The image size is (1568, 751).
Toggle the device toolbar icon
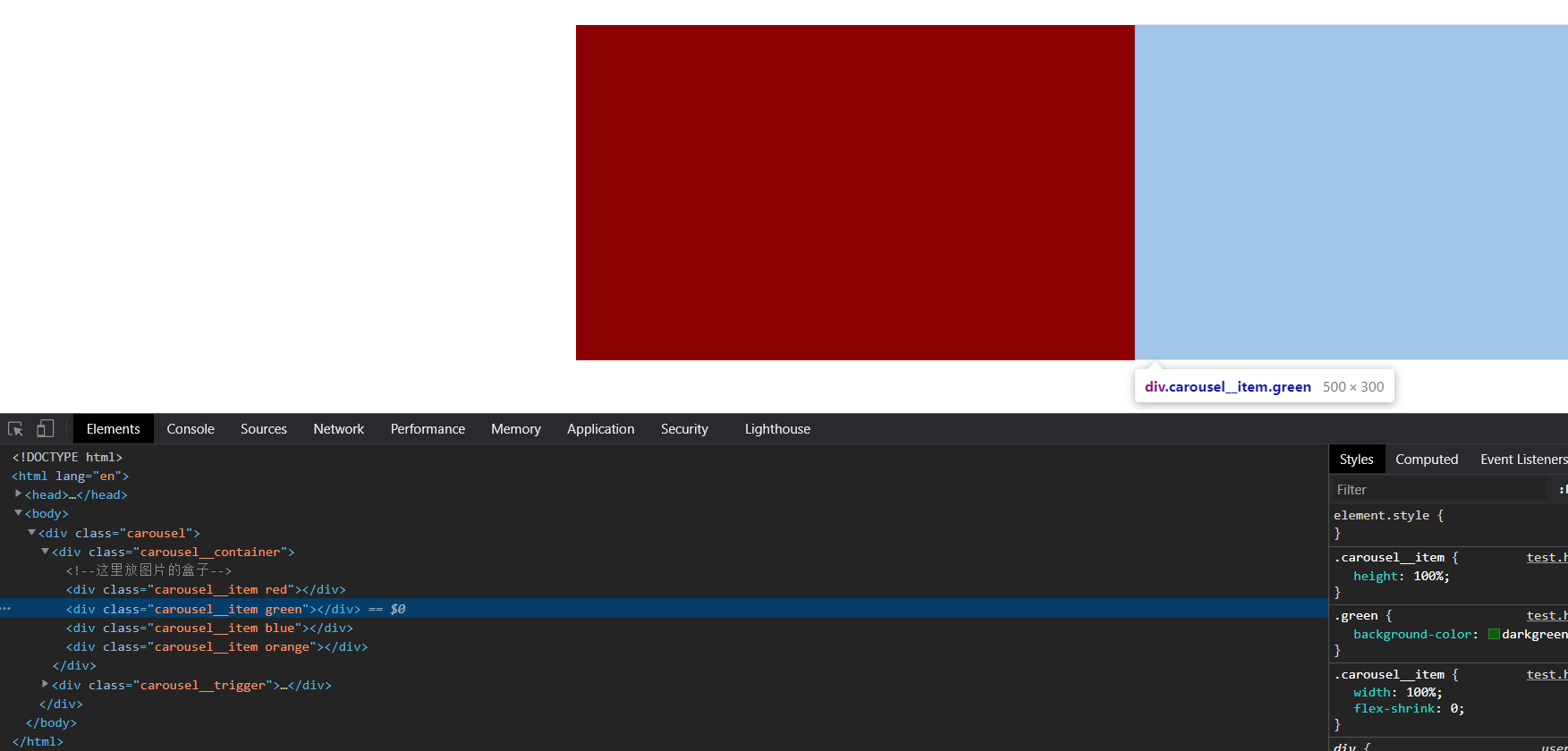45,429
